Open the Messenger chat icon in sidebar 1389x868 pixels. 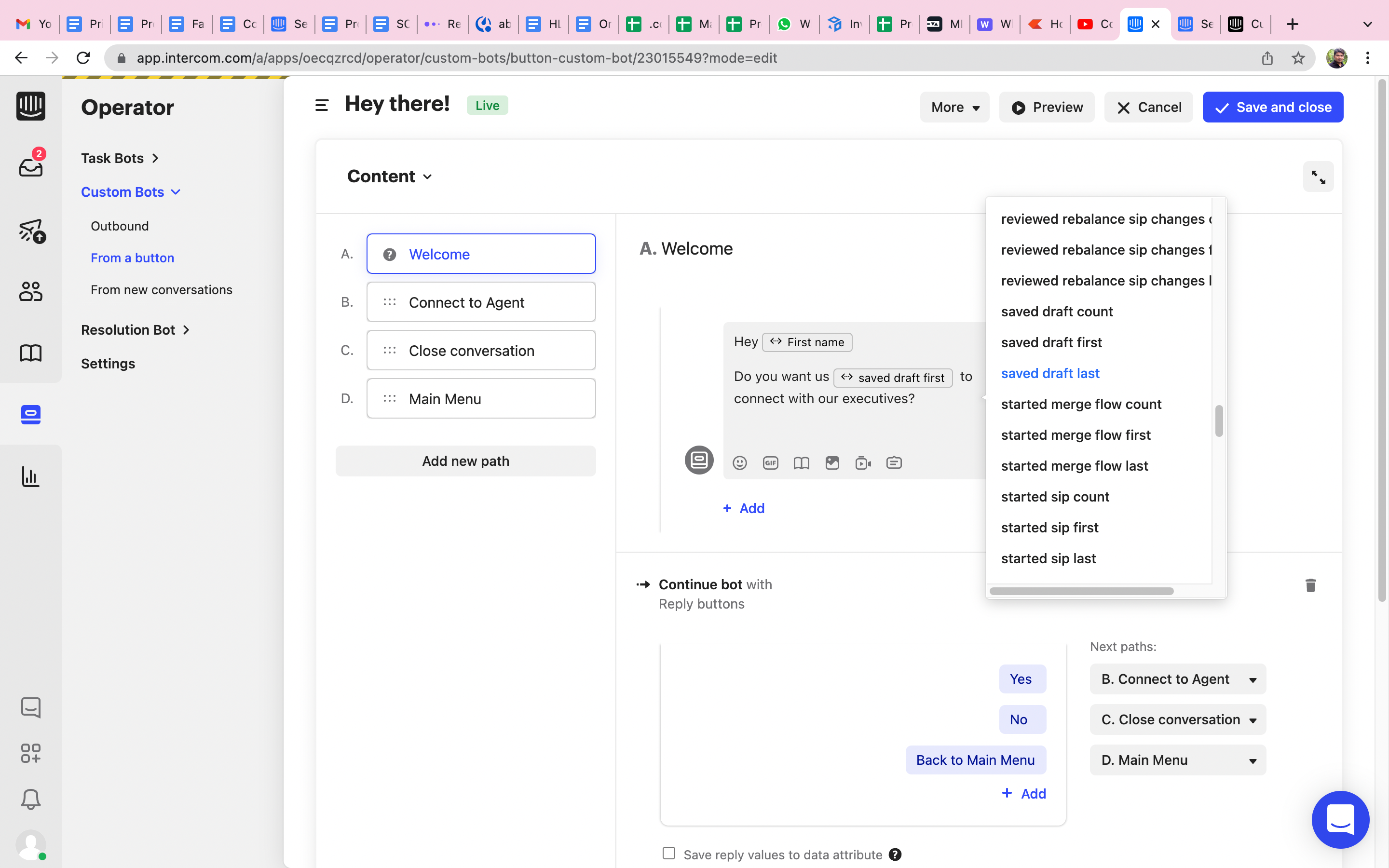pos(30,707)
